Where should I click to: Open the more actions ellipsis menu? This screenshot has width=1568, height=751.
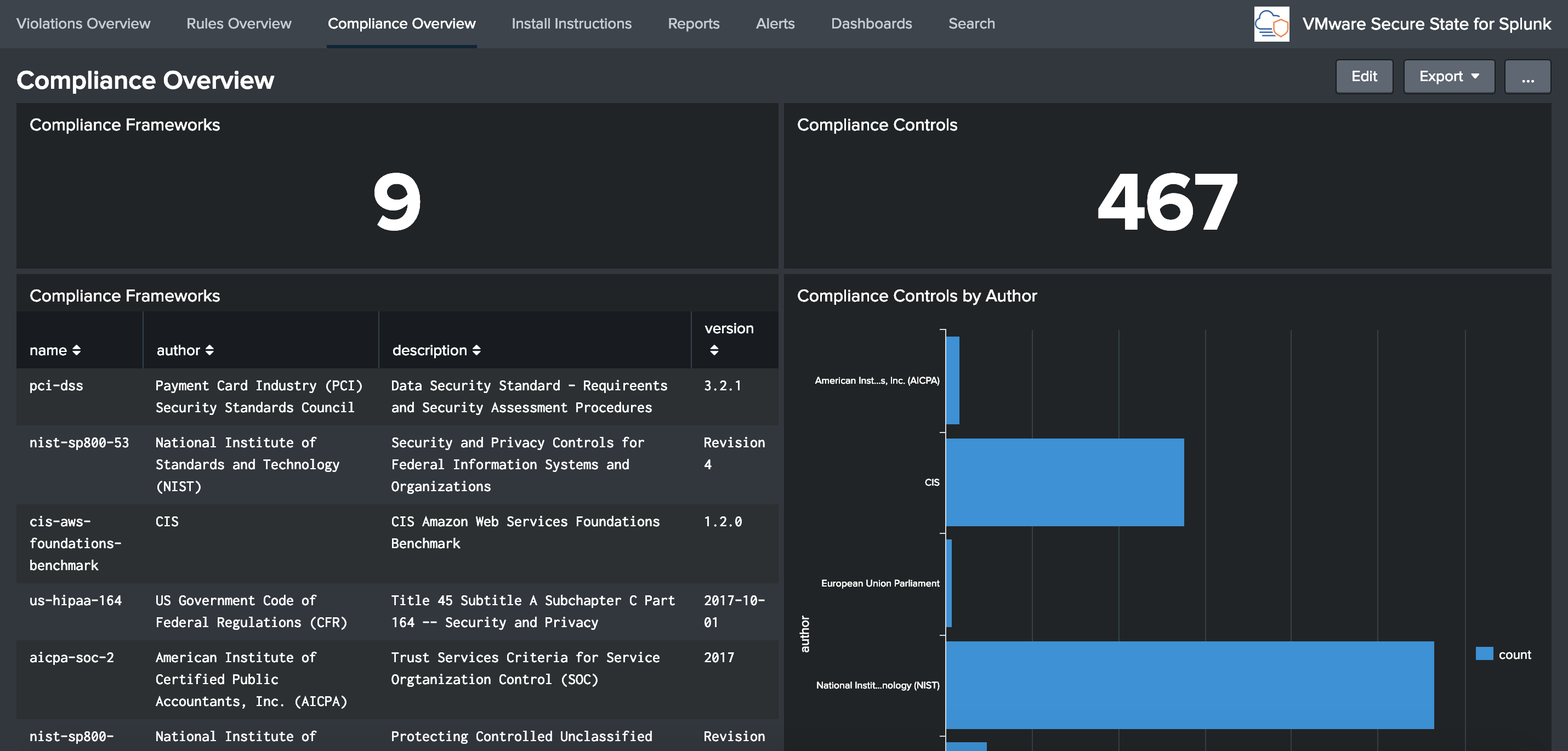1527,77
